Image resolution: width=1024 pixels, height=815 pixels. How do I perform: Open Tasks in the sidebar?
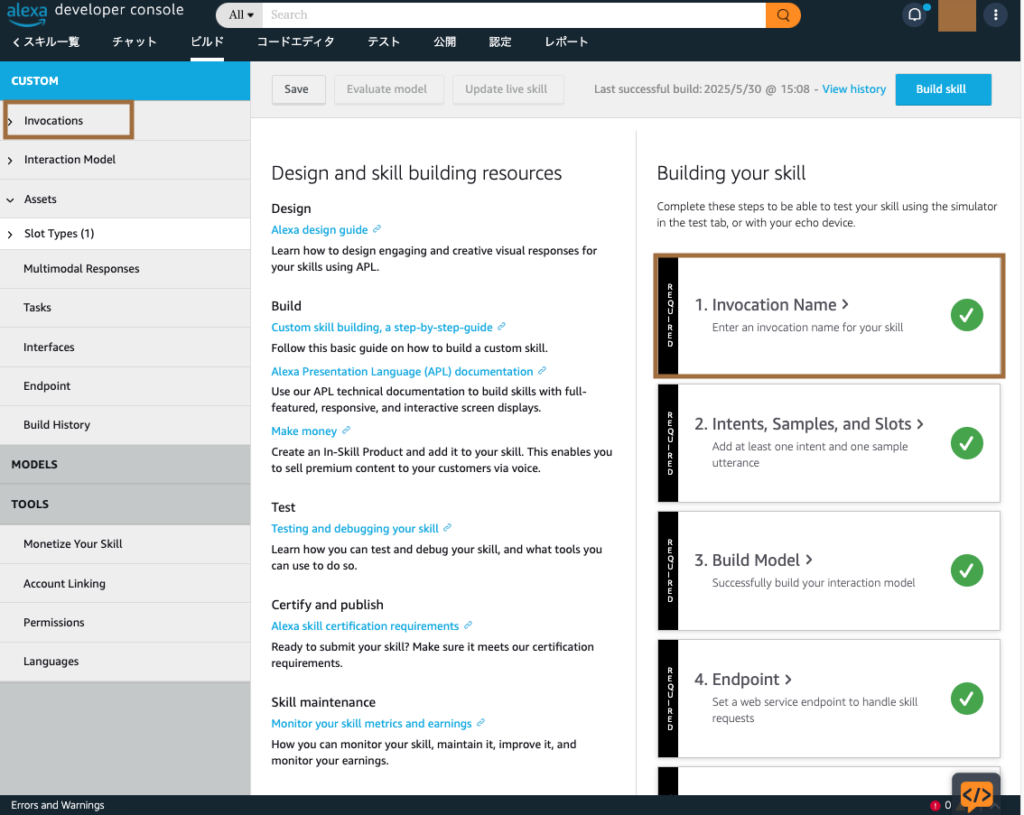pos(125,308)
